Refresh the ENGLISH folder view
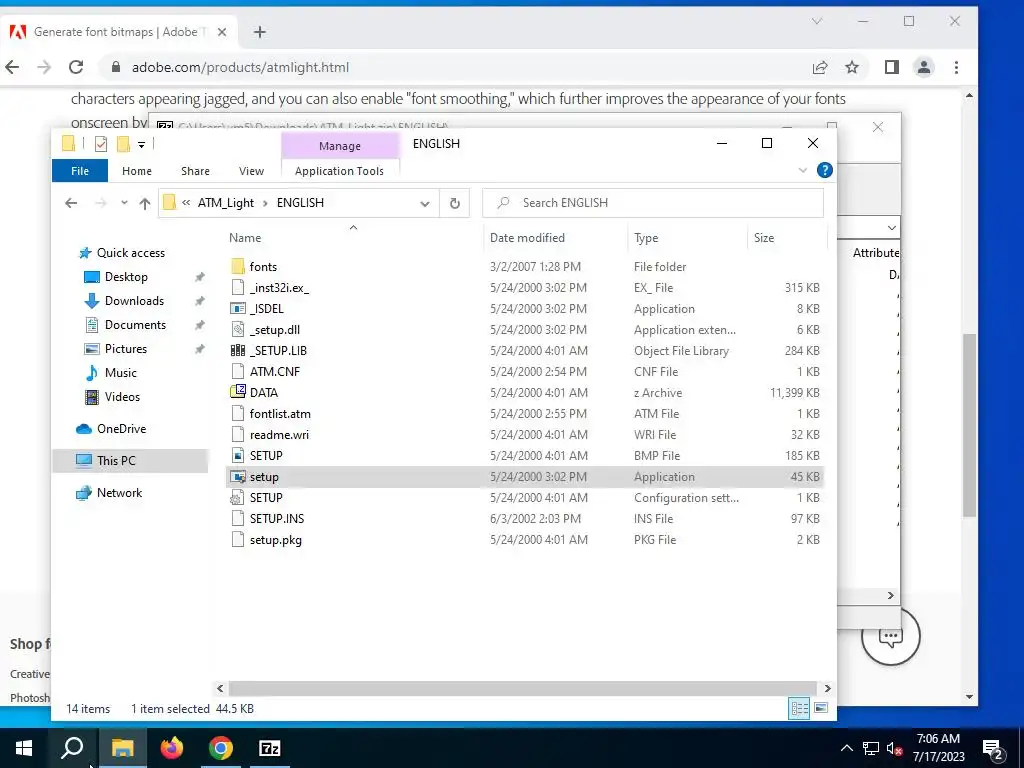The image size is (1024, 768). [455, 203]
